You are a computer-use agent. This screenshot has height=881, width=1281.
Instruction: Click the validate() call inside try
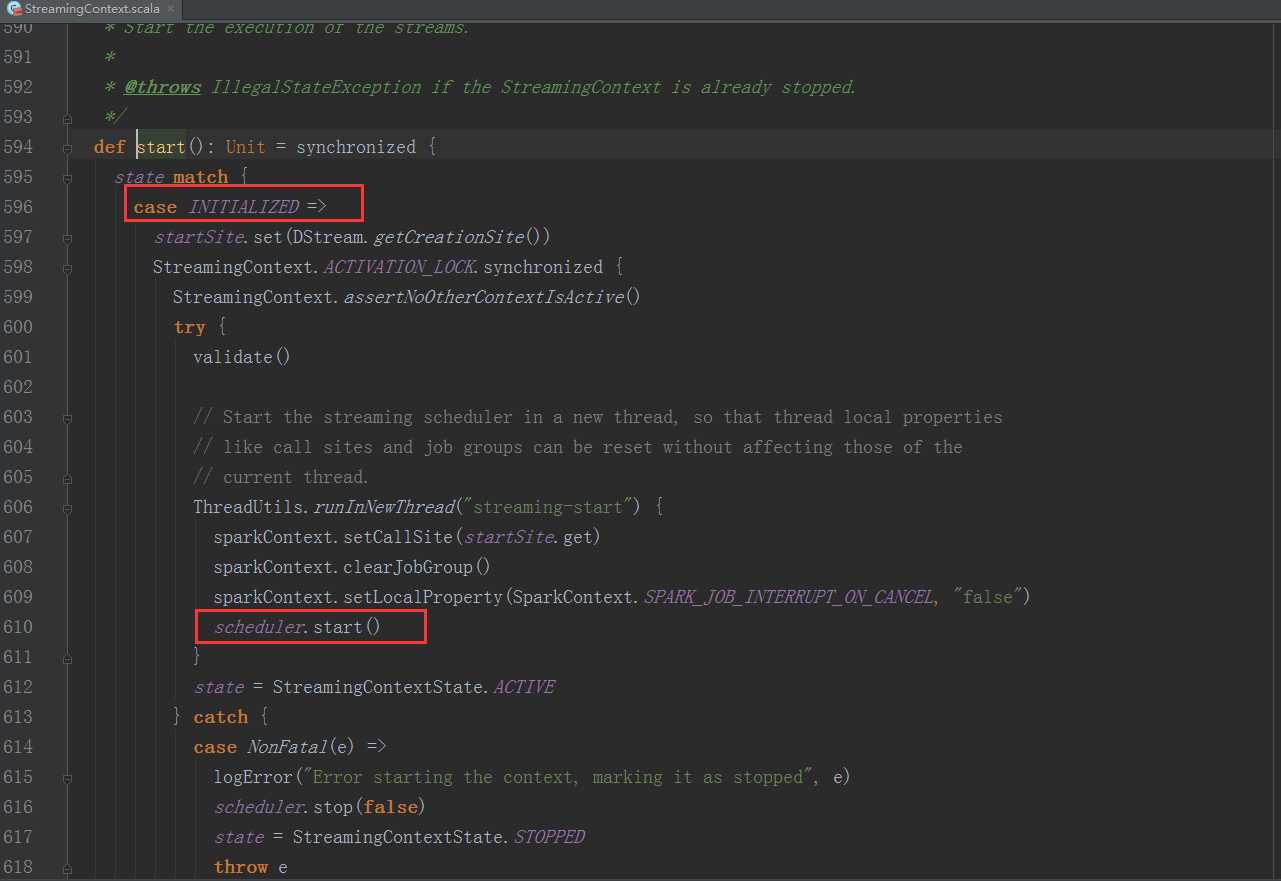[241, 357]
